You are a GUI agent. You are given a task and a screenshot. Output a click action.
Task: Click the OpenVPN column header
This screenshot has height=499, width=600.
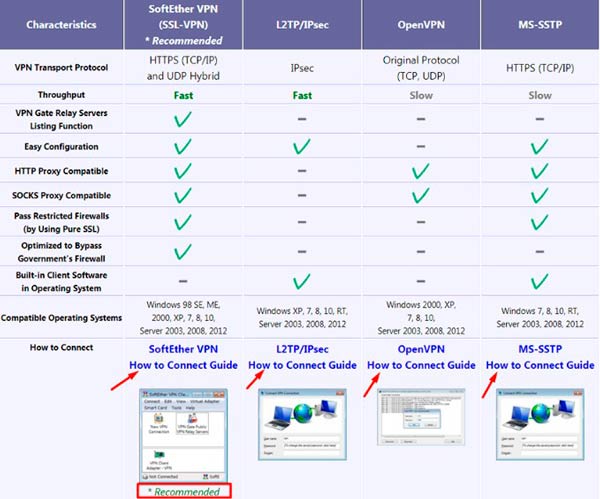click(421, 25)
